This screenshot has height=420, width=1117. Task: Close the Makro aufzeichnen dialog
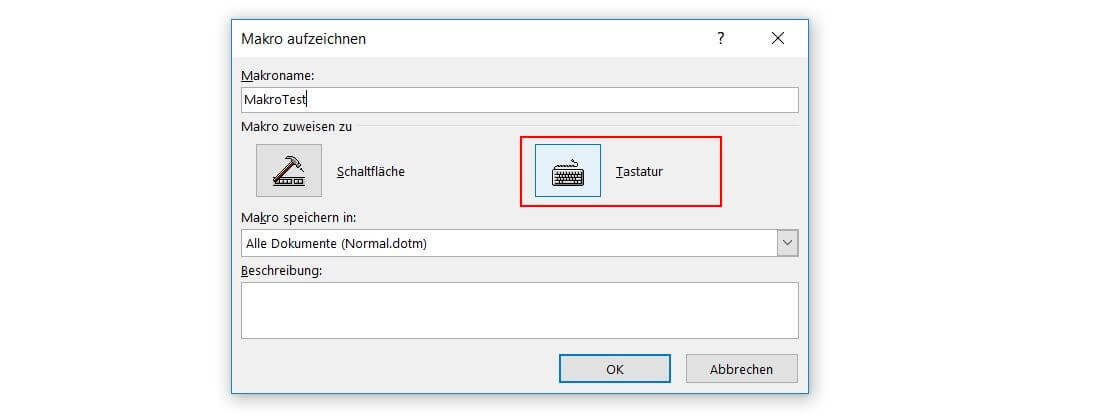coord(778,38)
